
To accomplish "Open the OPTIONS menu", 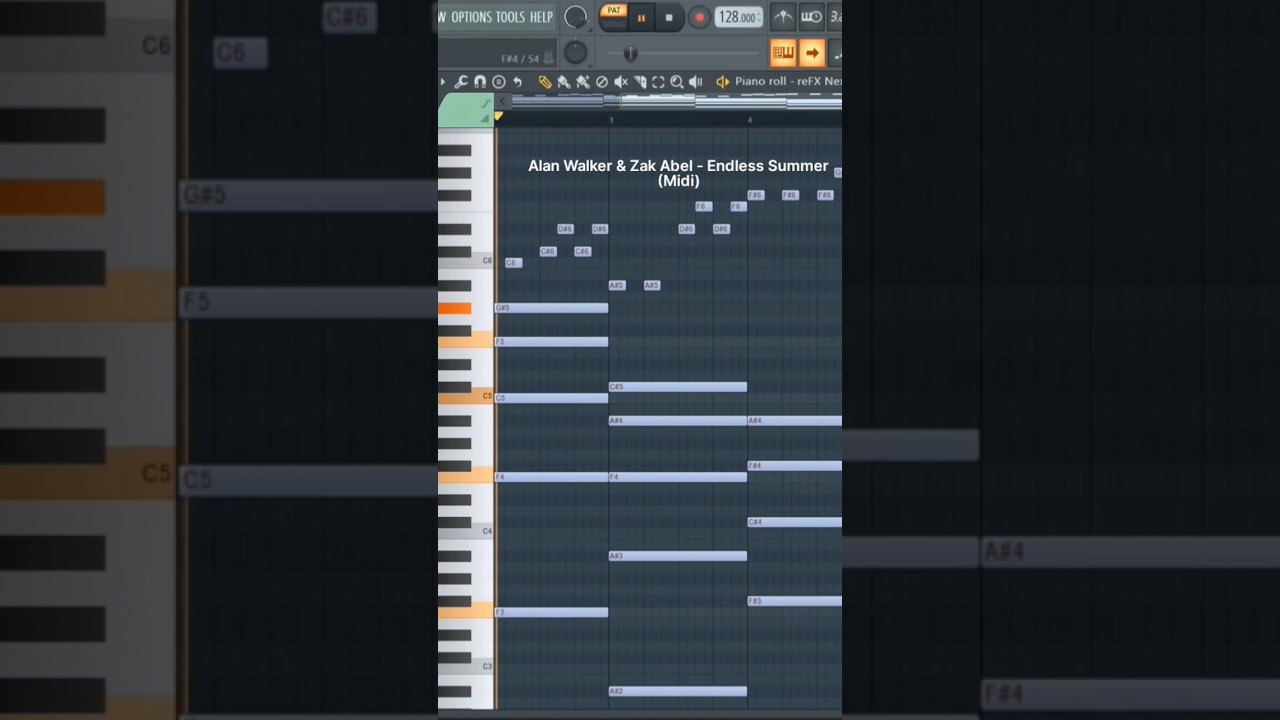I will point(472,17).
